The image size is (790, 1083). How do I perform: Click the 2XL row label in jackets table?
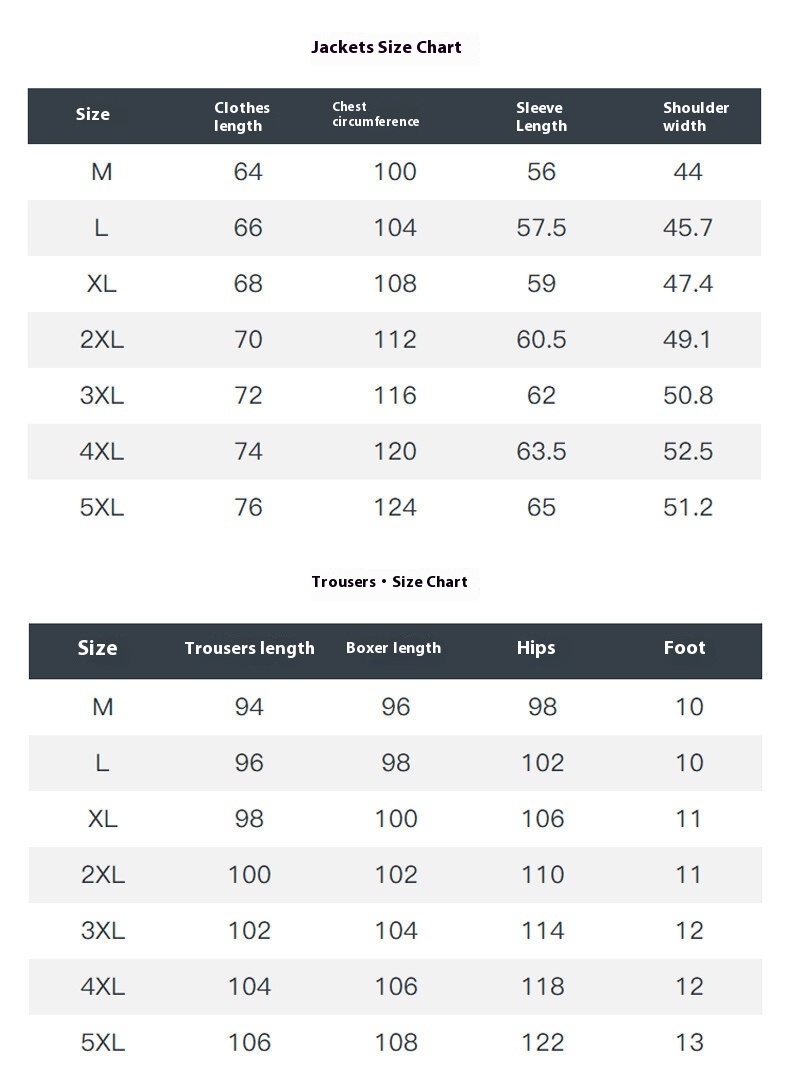[102, 340]
